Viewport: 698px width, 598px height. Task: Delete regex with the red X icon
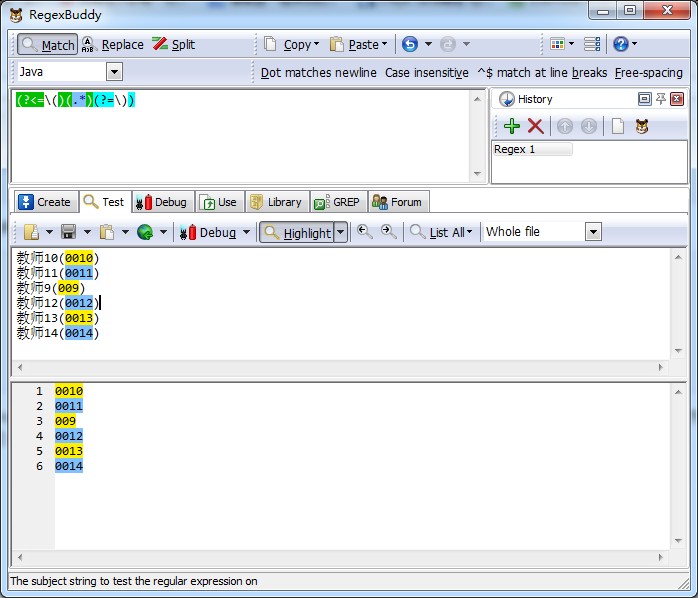(536, 126)
